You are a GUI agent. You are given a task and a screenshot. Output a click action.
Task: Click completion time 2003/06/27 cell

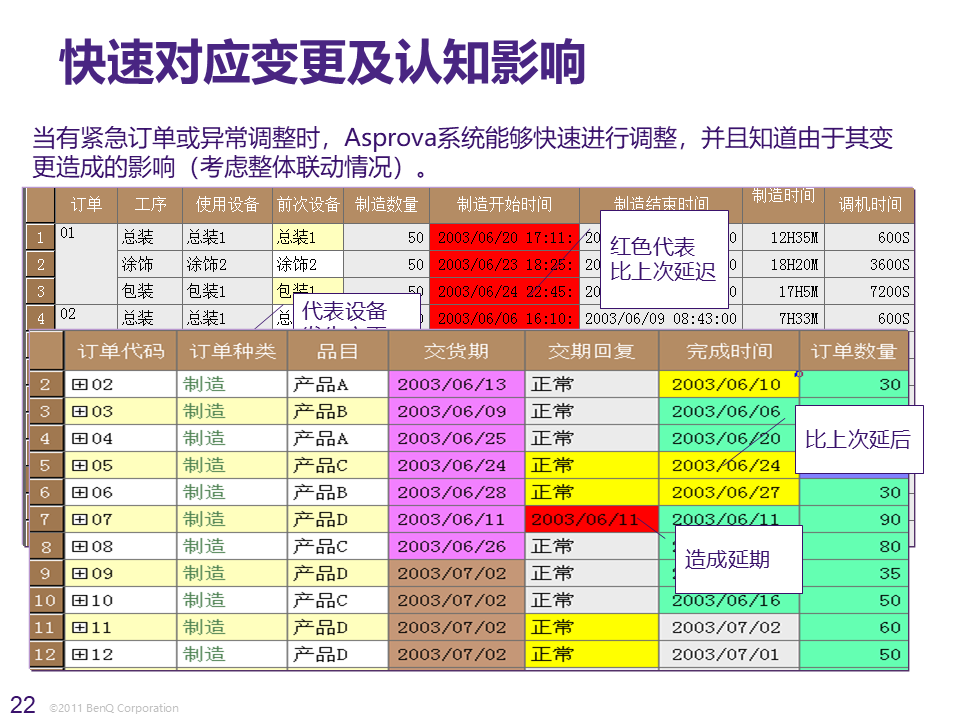(729, 492)
